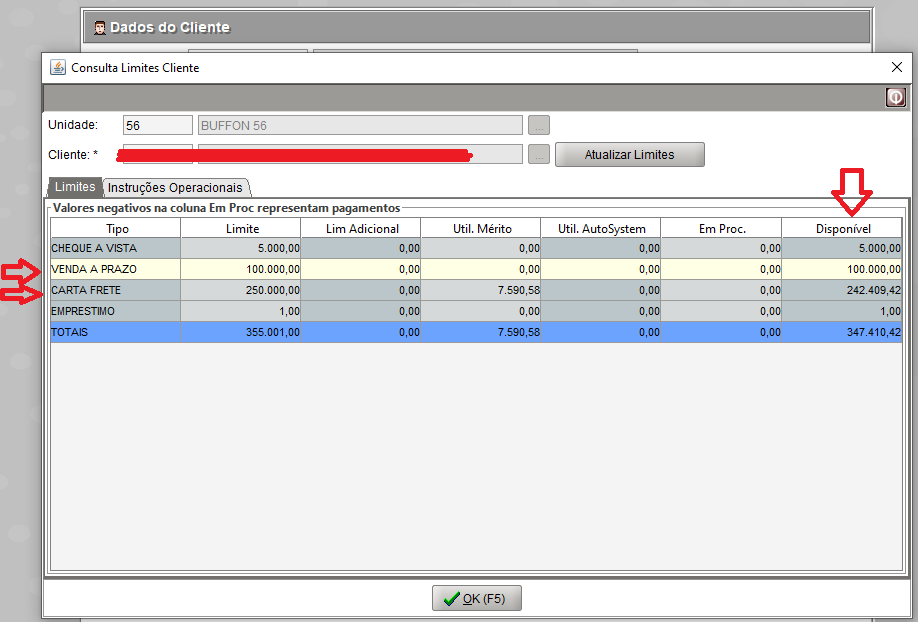Select the CHEQUE A VISTA row
Viewport: 918px width, 622px height.
(116, 248)
